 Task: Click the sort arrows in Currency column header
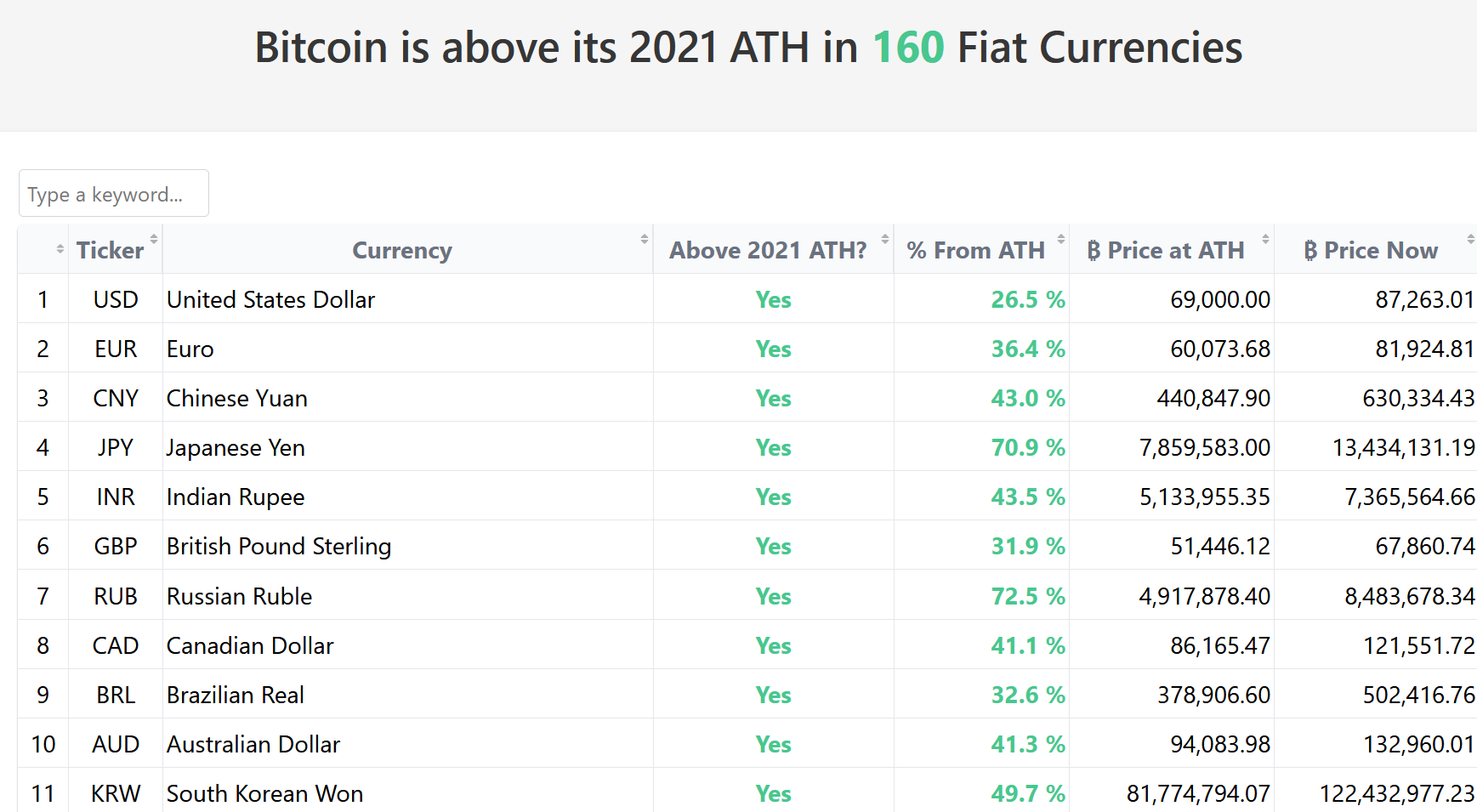tap(645, 240)
